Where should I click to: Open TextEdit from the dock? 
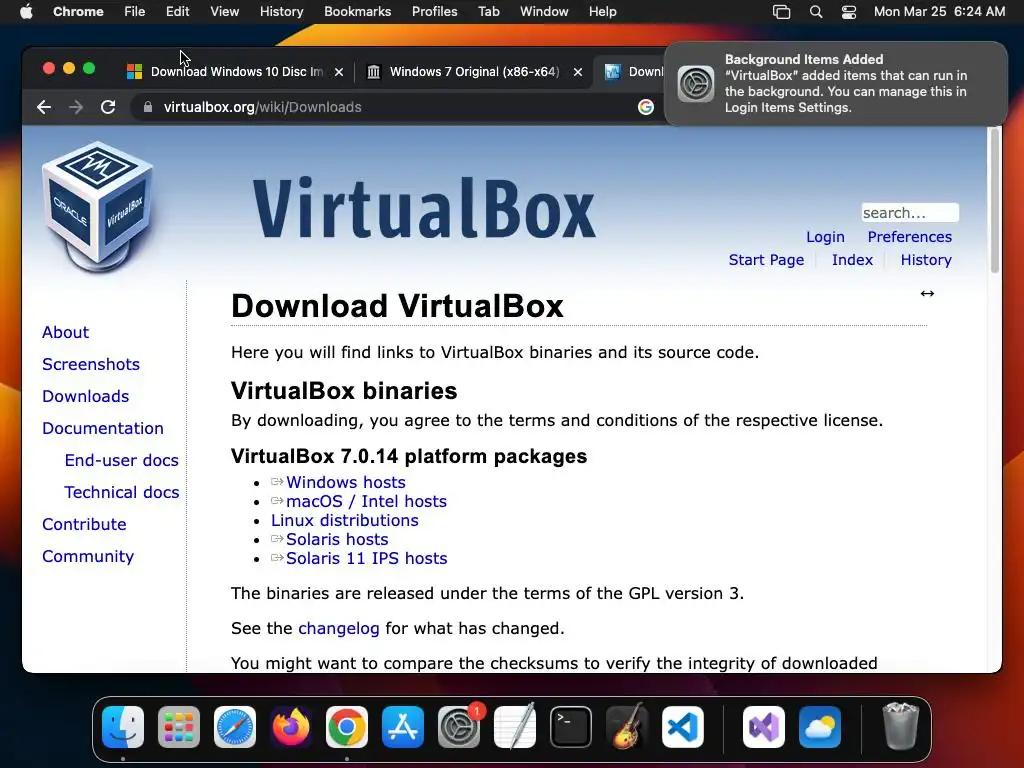515,727
